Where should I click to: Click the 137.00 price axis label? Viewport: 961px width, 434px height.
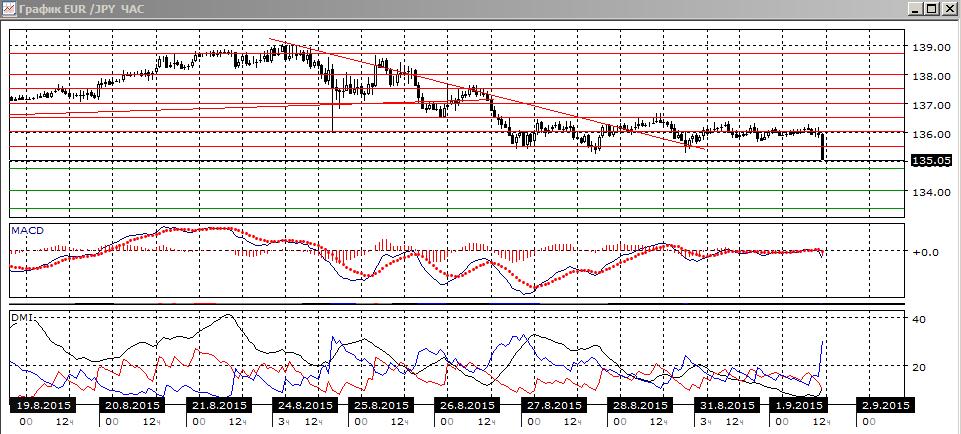click(932, 105)
